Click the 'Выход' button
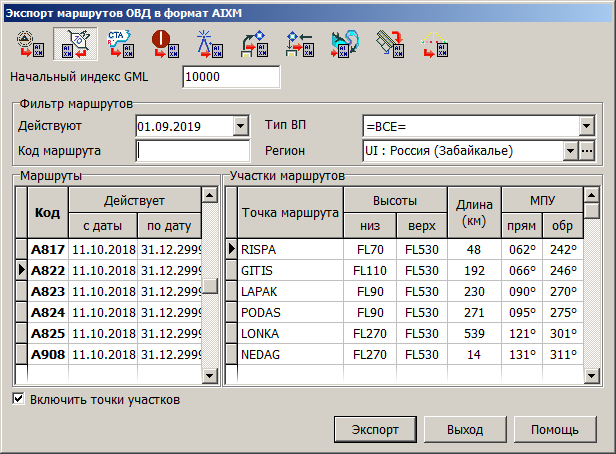Viewport: 616px width, 454px height. click(464, 429)
